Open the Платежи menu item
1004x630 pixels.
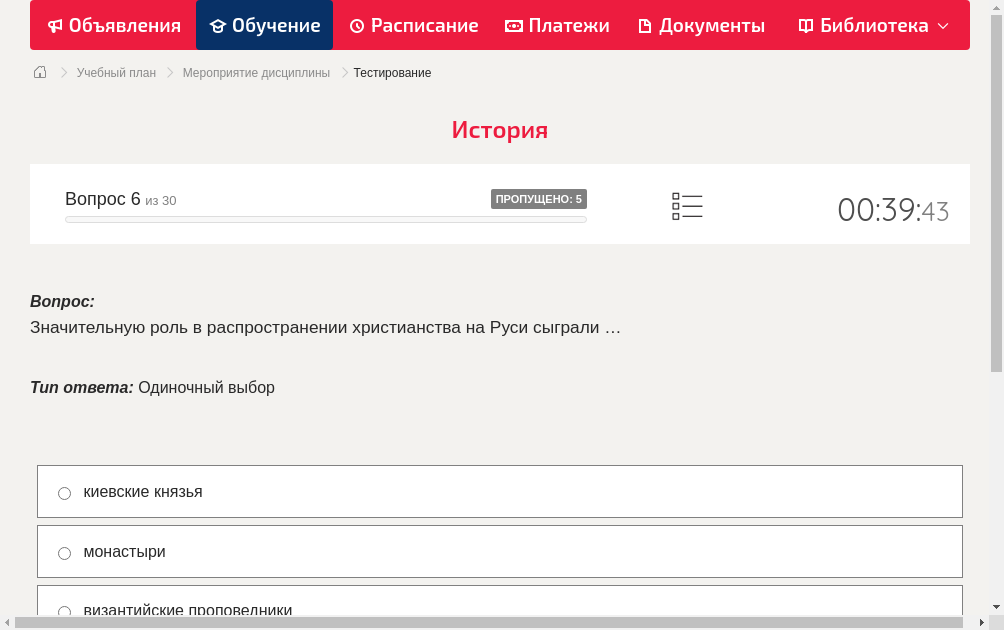pos(557,25)
